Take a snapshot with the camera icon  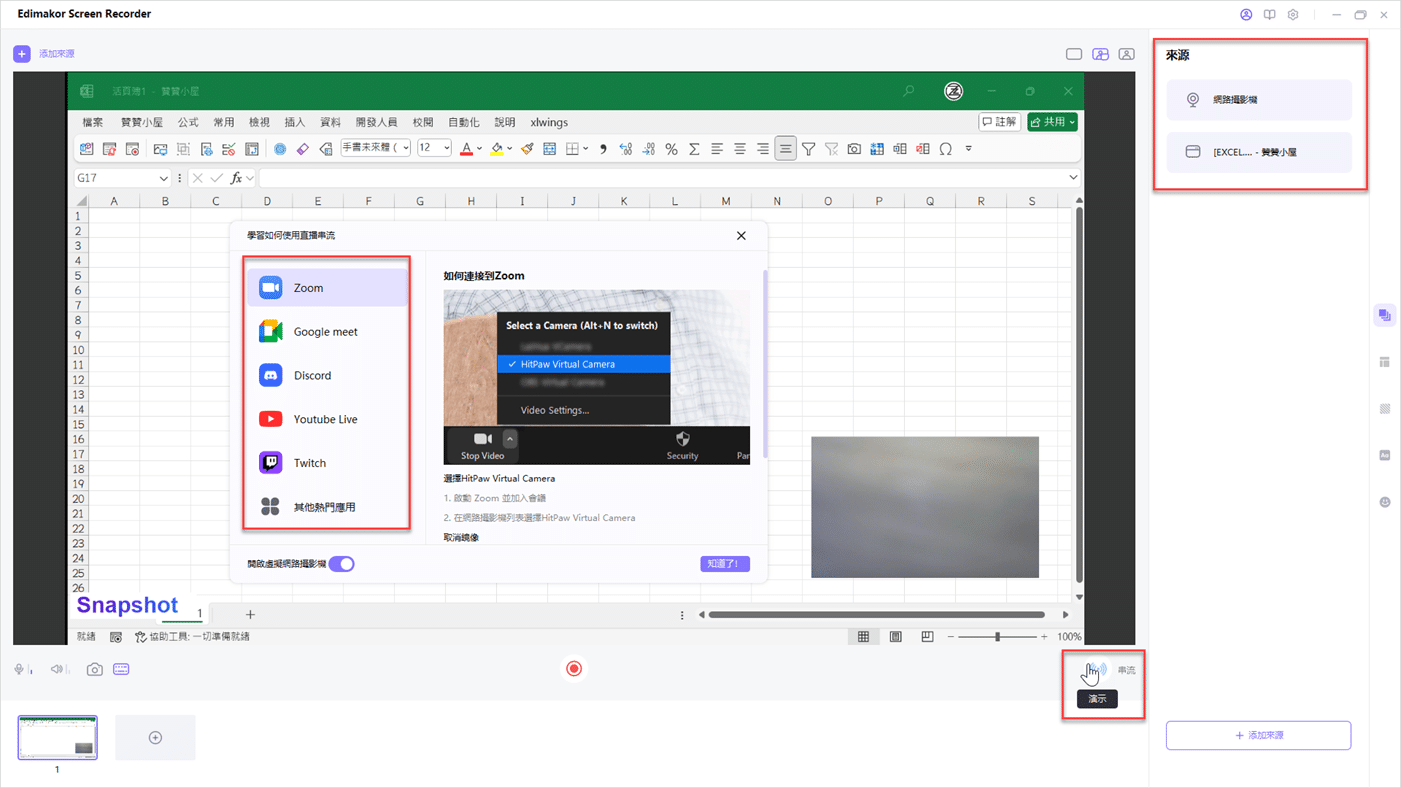[x=94, y=669]
